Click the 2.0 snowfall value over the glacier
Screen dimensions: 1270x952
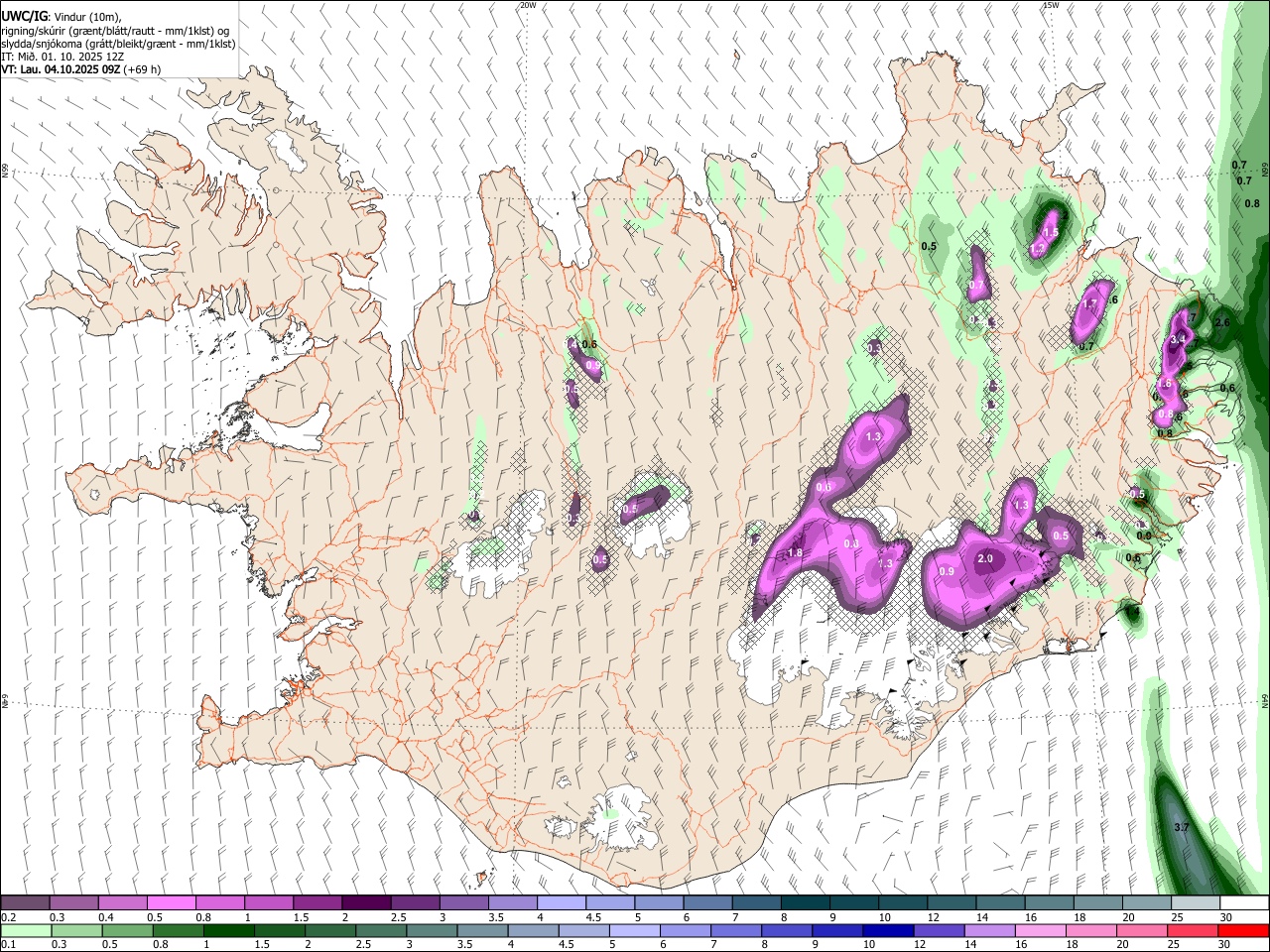click(x=985, y=559)
